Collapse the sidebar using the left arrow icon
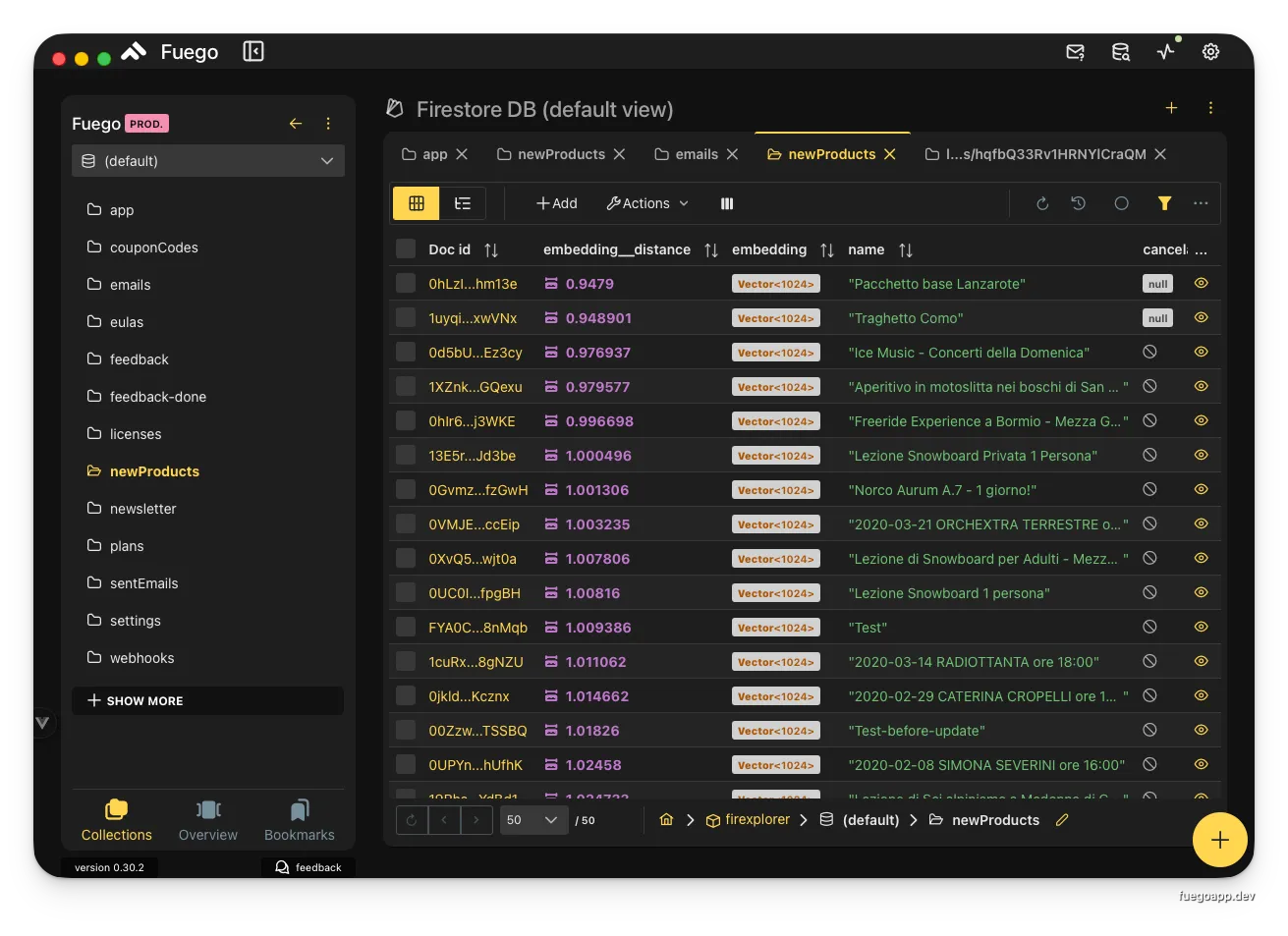1288x936 pixels. point(296,124)
